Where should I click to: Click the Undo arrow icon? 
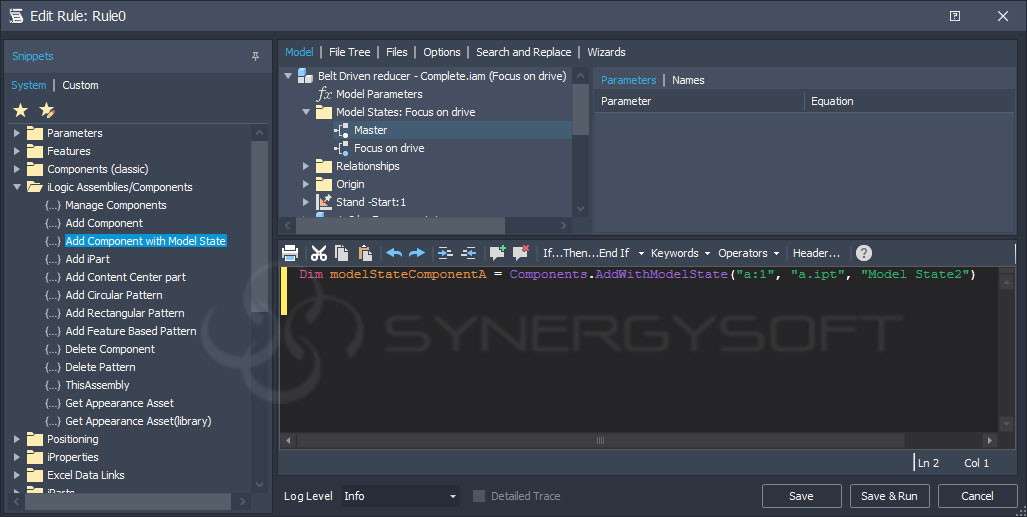[394, 253]
